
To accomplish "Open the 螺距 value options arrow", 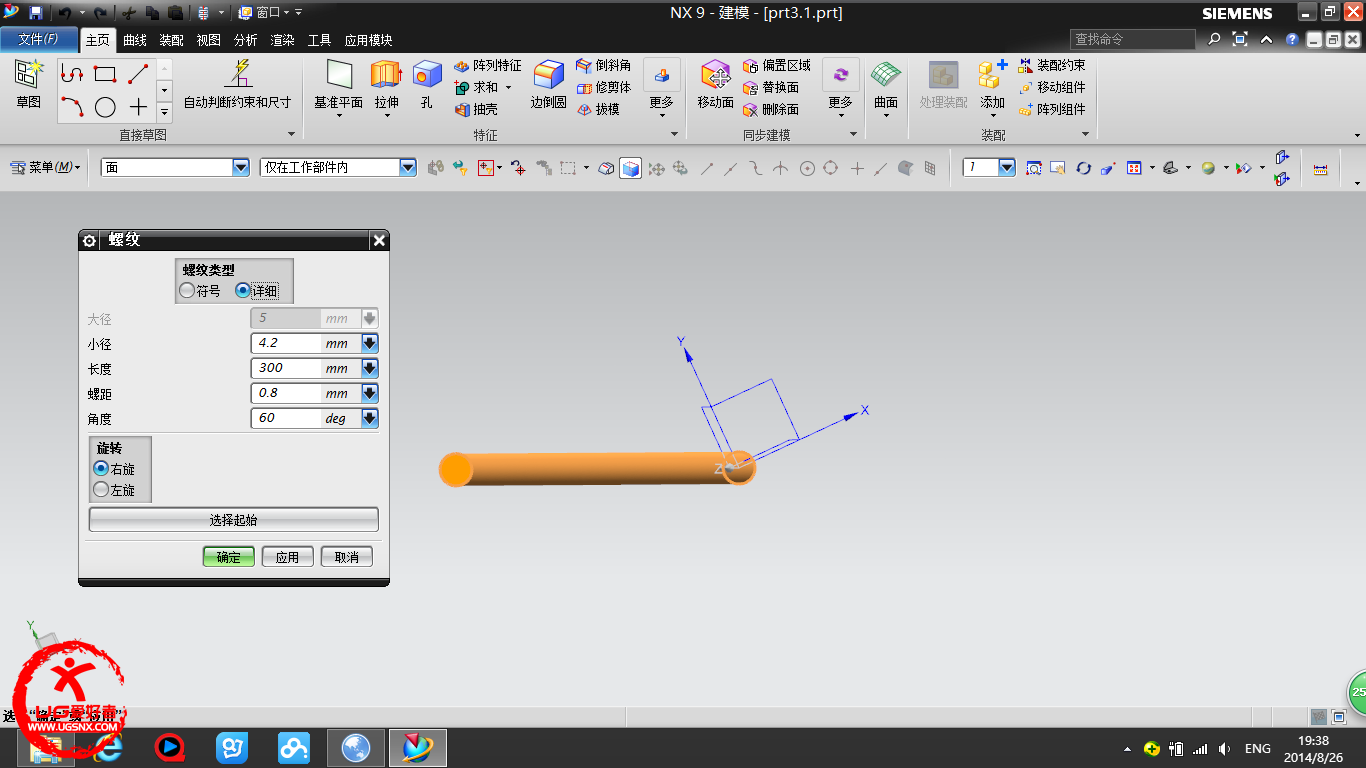I will pyautogui.click(x=369, y=393).
